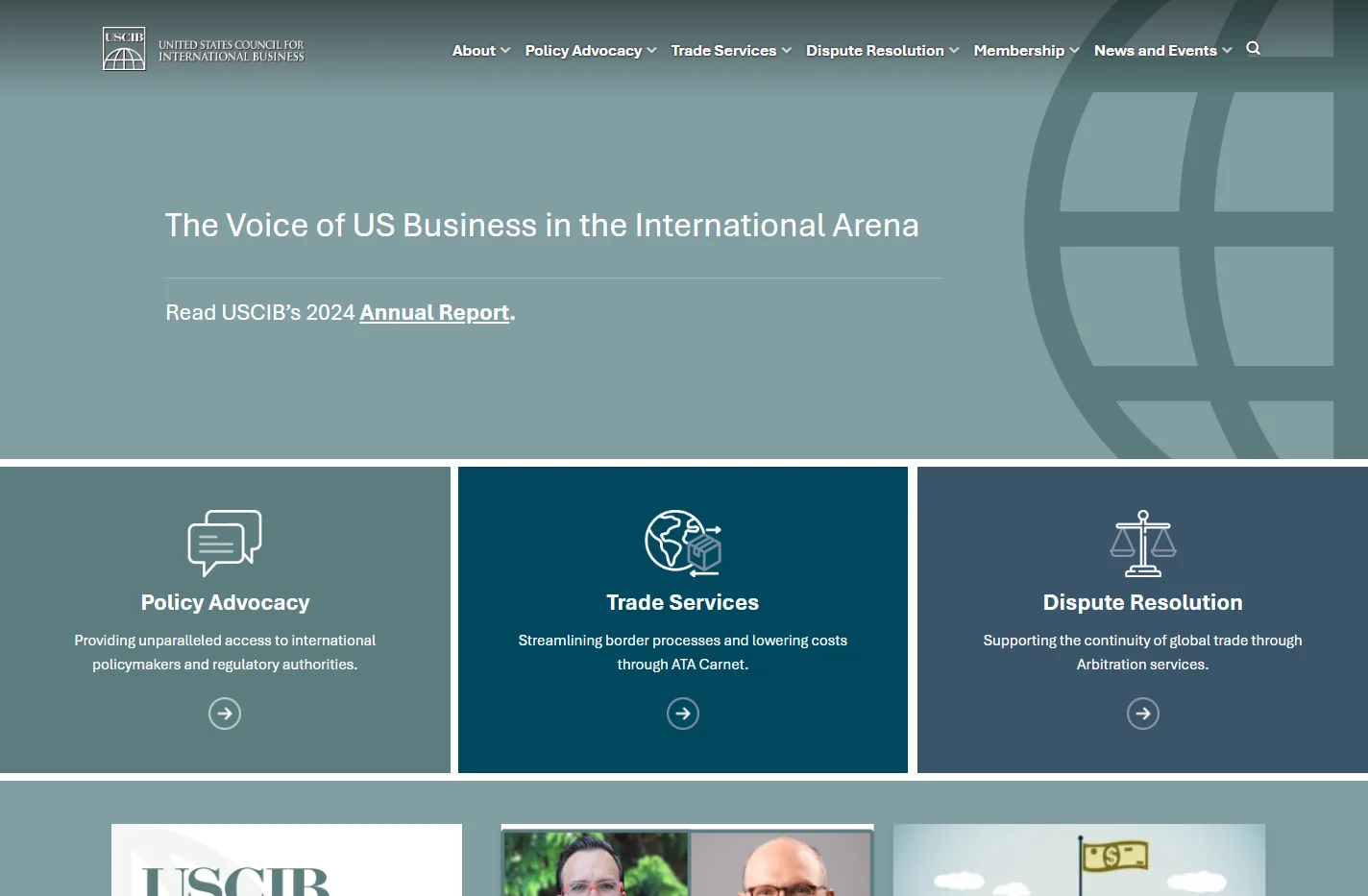Click the arrow circle under Dispute Resolution
The width and height of the screenshot is (1368, 896).
(1143, 714)
